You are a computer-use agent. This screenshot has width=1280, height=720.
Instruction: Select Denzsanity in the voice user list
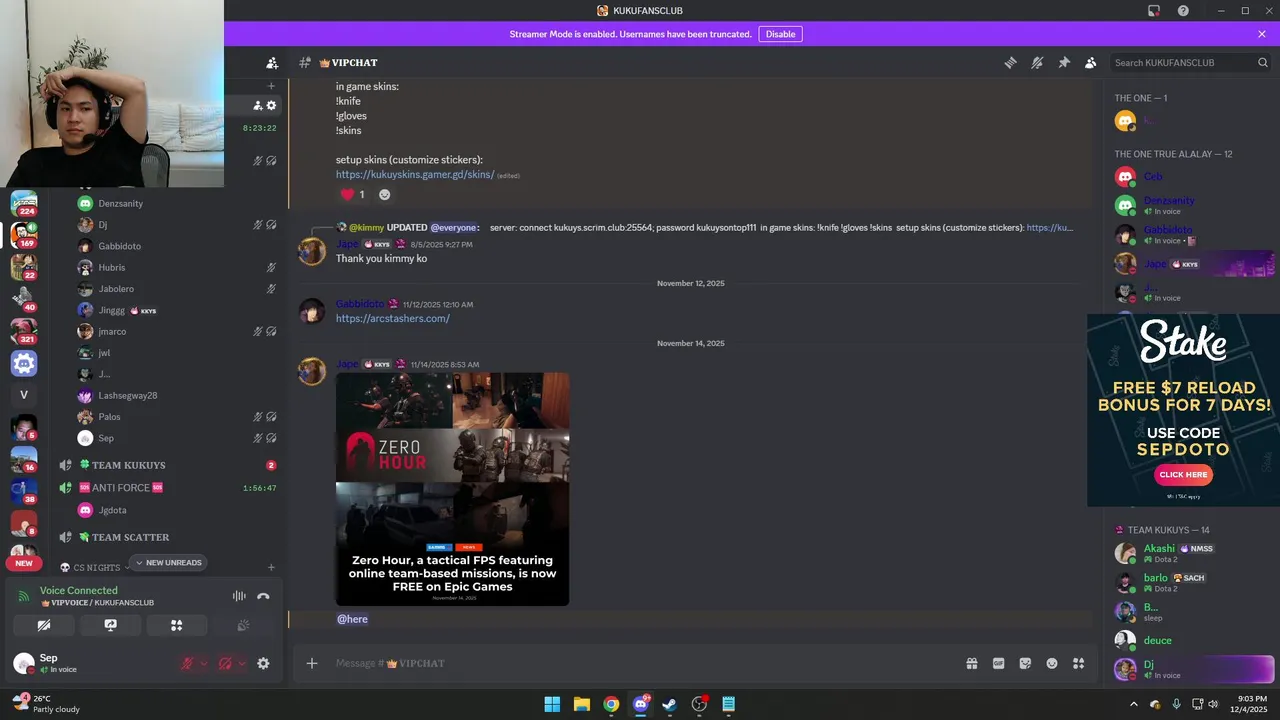tap(120, 203)
